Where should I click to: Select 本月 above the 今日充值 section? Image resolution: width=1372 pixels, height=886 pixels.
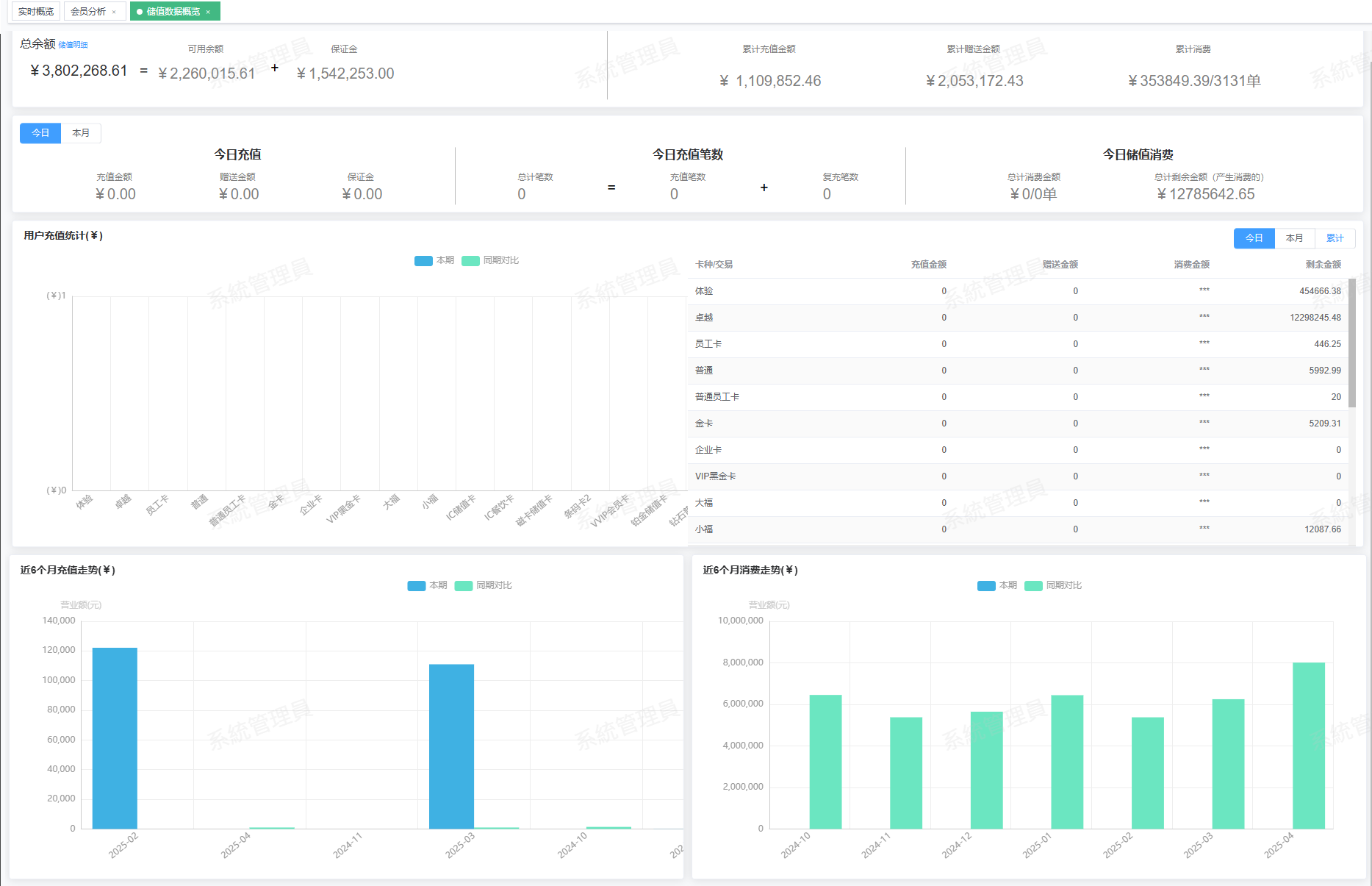pos(81,133)
